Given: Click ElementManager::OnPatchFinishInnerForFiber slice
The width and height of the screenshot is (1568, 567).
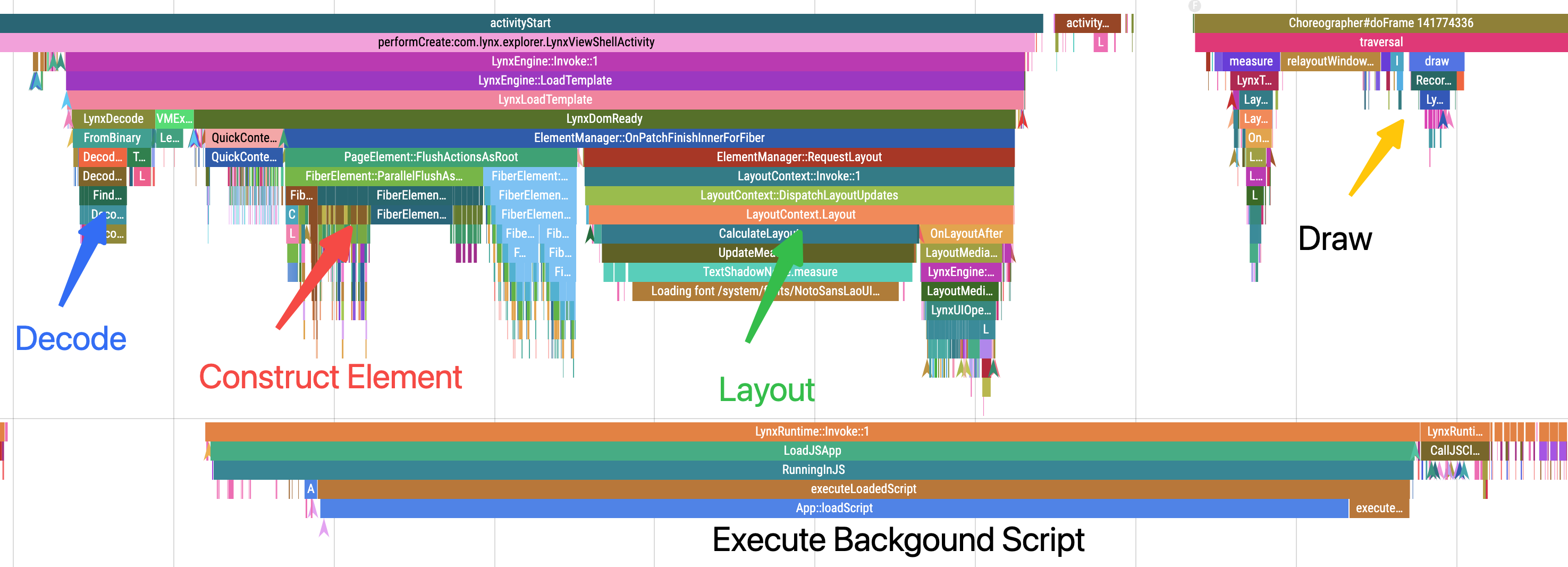Looking at the screenshot, I should tap(649, 138).
